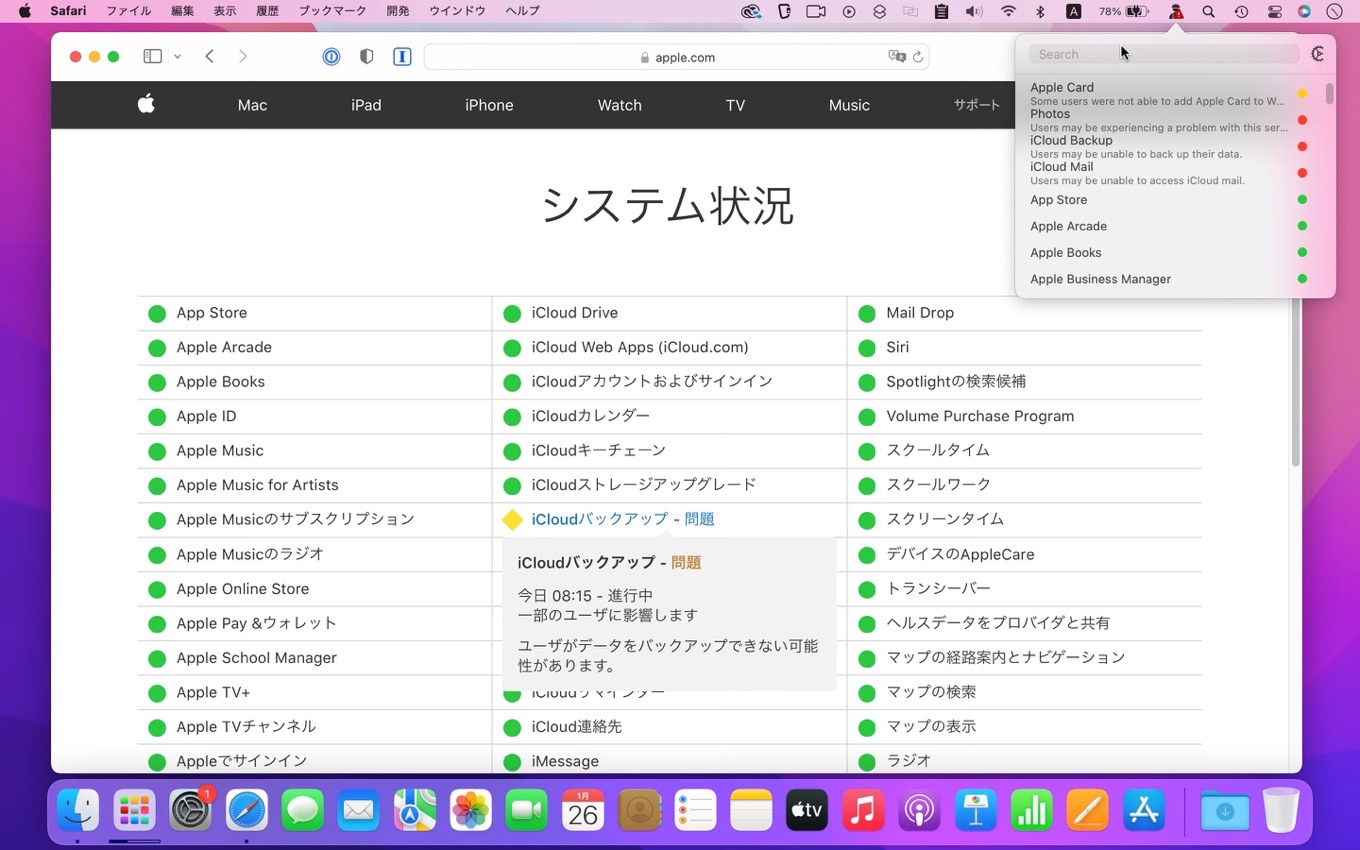Select Apple Card row in the status popover
The height and width of the screenshot is (850, 1360).
pyautogui.click(x=1169, y=94)
